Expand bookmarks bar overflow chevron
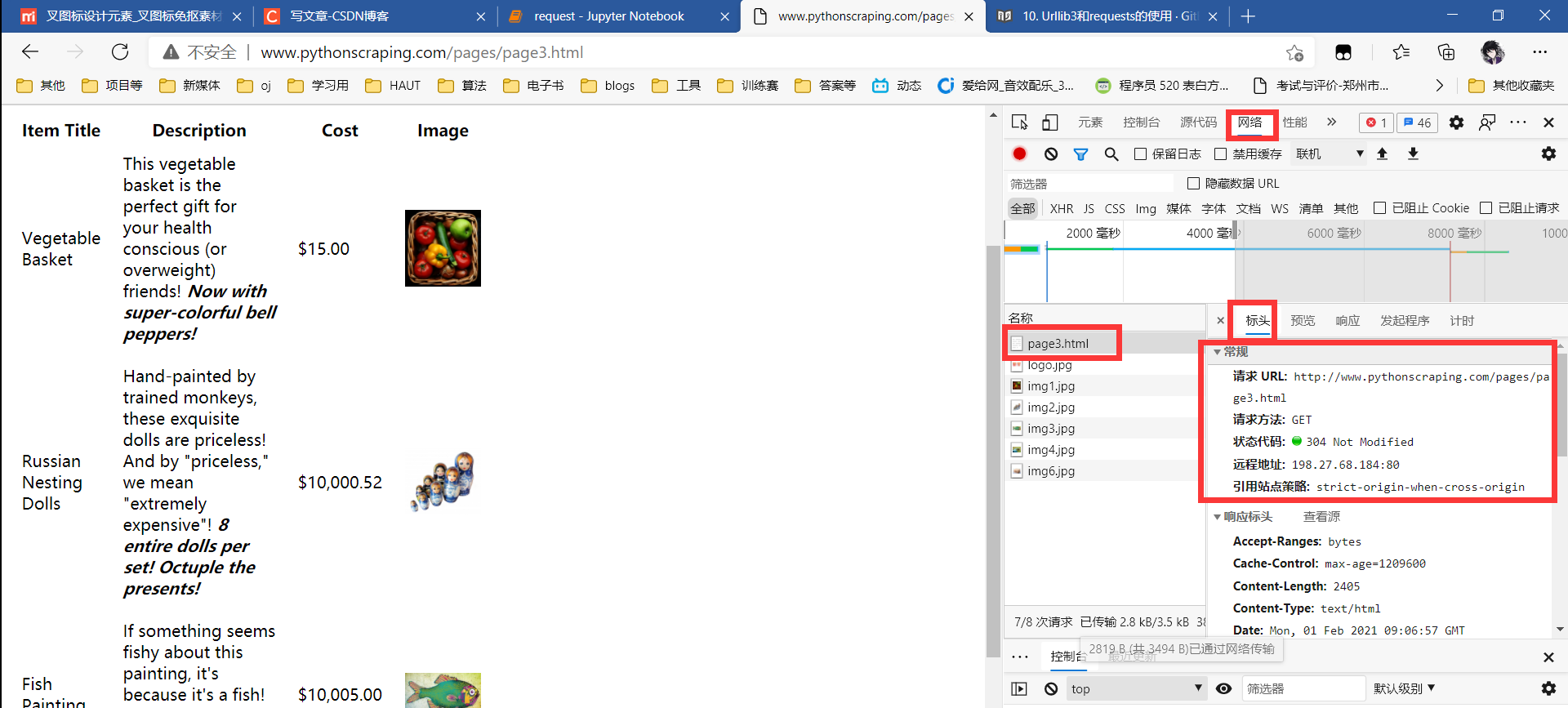The image size is (1568, 708). click(x=1439, y=85)
